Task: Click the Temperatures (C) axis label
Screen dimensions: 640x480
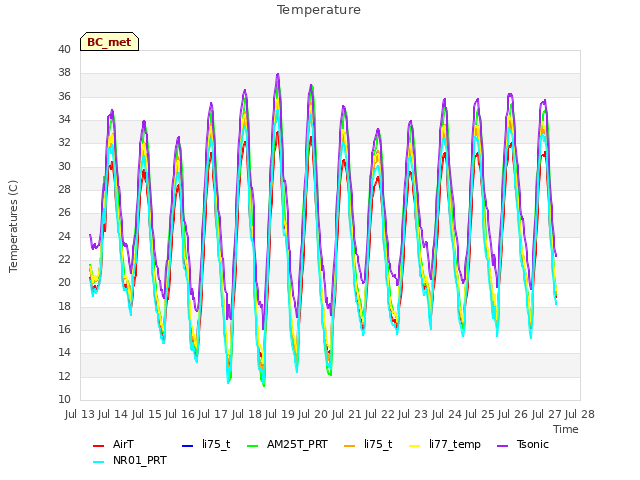Action: pos(13,226)
